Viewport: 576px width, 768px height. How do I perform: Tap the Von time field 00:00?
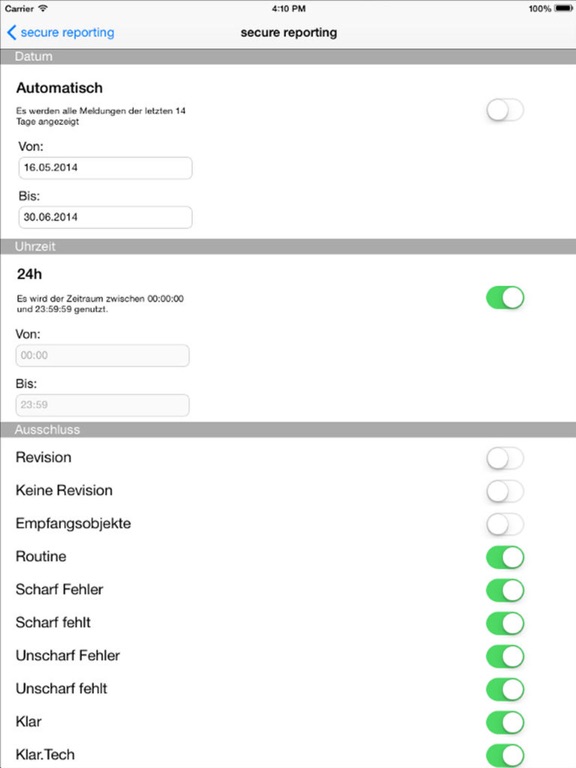click(102, 356)
